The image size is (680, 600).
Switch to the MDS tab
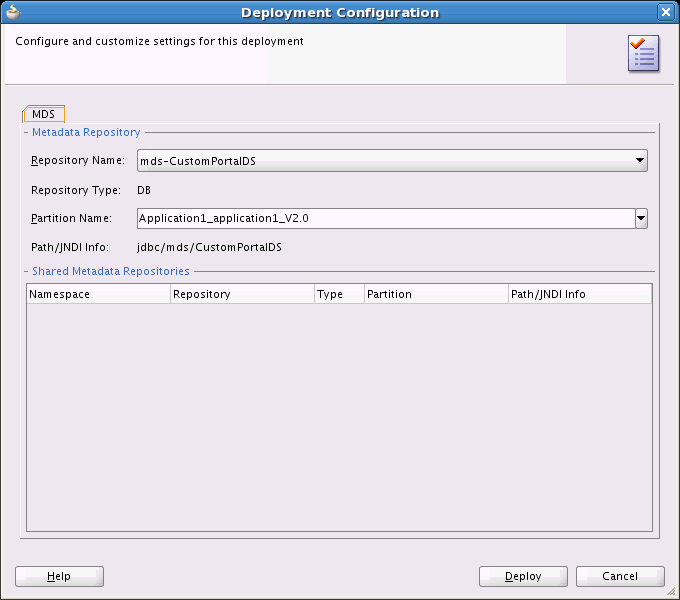click(x=44, y=114)
